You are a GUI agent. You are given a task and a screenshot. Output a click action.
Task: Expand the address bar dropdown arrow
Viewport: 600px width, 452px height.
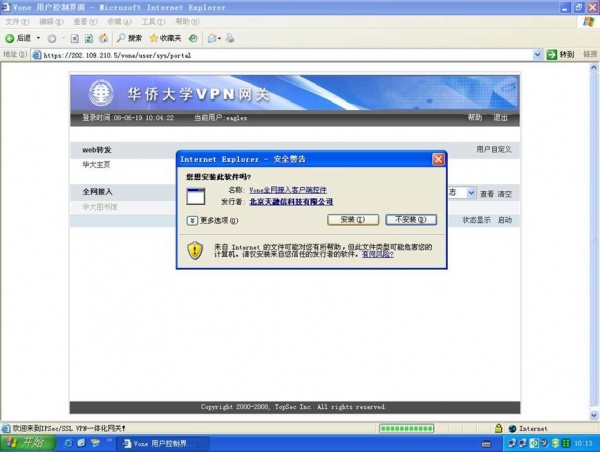[x=537, y=55]
